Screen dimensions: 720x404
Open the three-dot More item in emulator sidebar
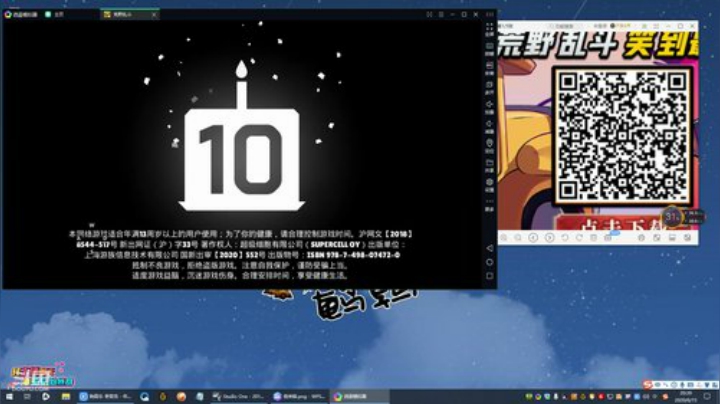tap(489, 204)
